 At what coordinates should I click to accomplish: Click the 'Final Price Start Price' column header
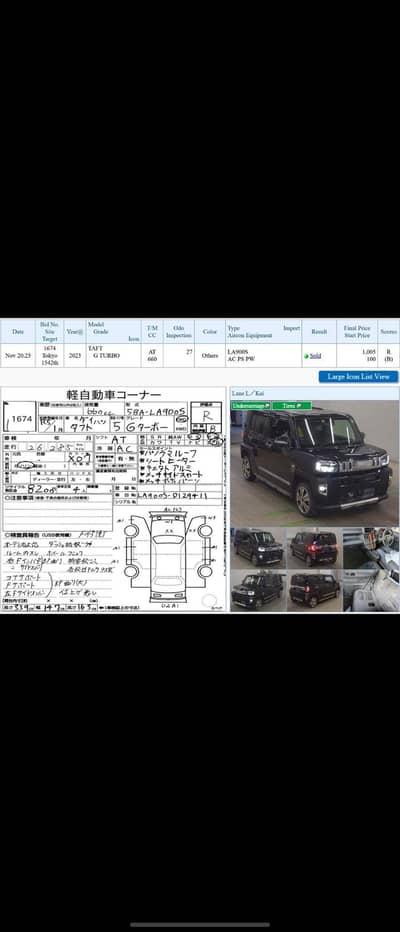click(x=356, y=332)
